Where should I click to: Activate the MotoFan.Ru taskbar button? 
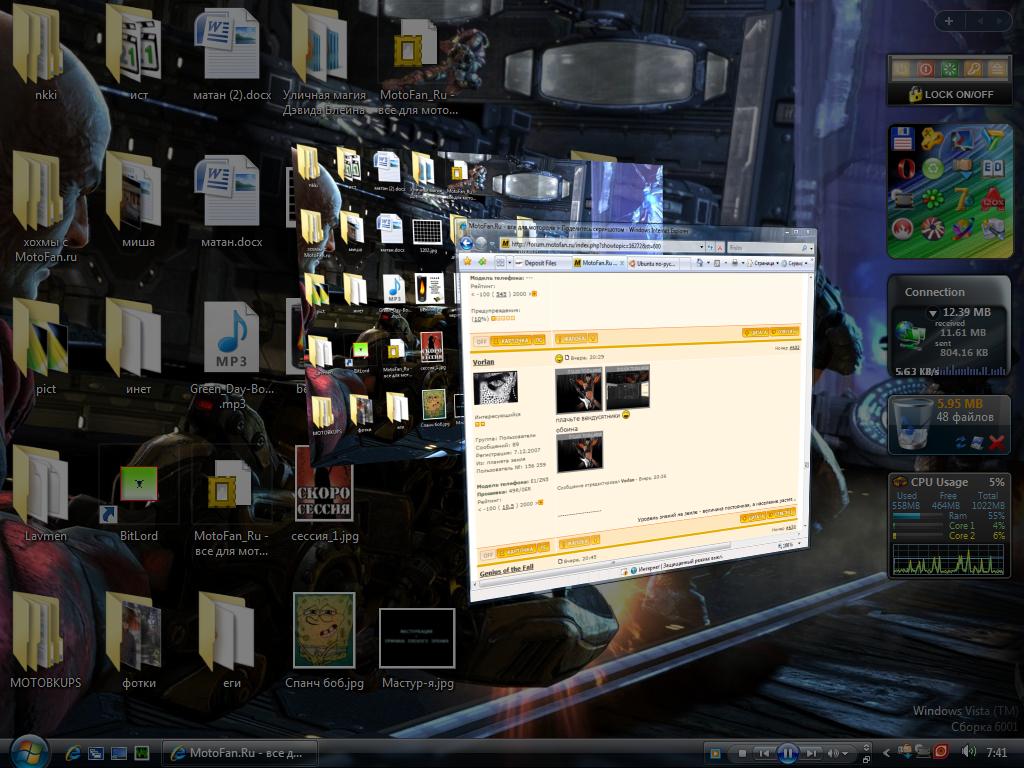[x=240, y=753]
